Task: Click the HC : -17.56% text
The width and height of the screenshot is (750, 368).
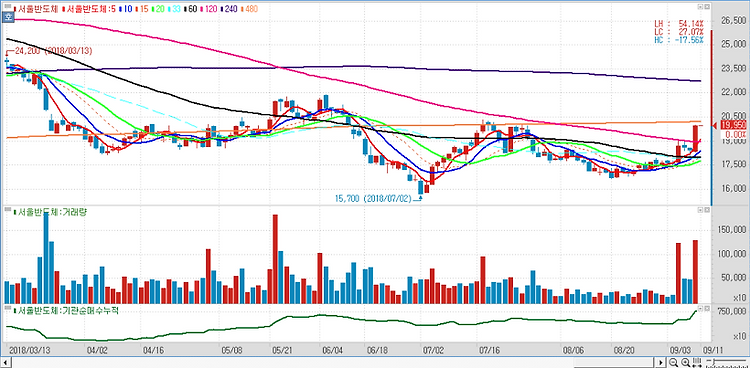Action: pyautogui.click(x=679, y=40)
